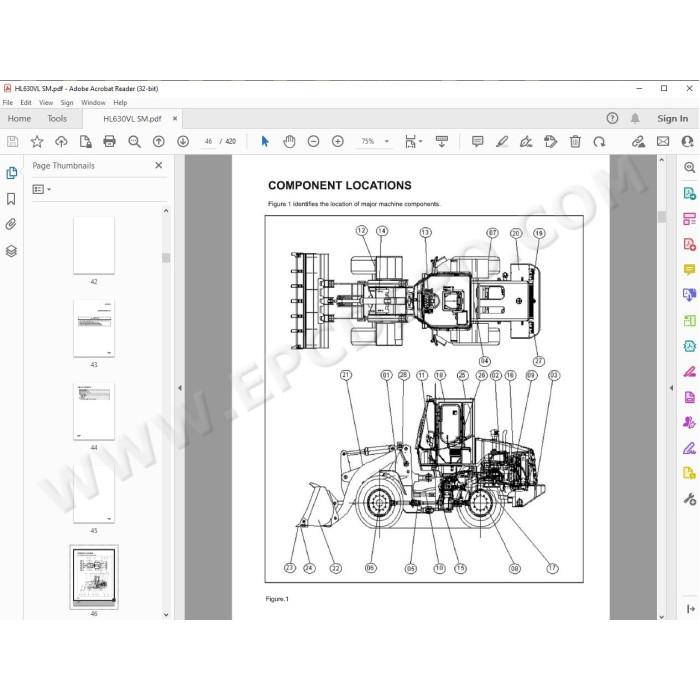
Task: Close the HL630VL SM.pdf tab
Action: [175, 119]
